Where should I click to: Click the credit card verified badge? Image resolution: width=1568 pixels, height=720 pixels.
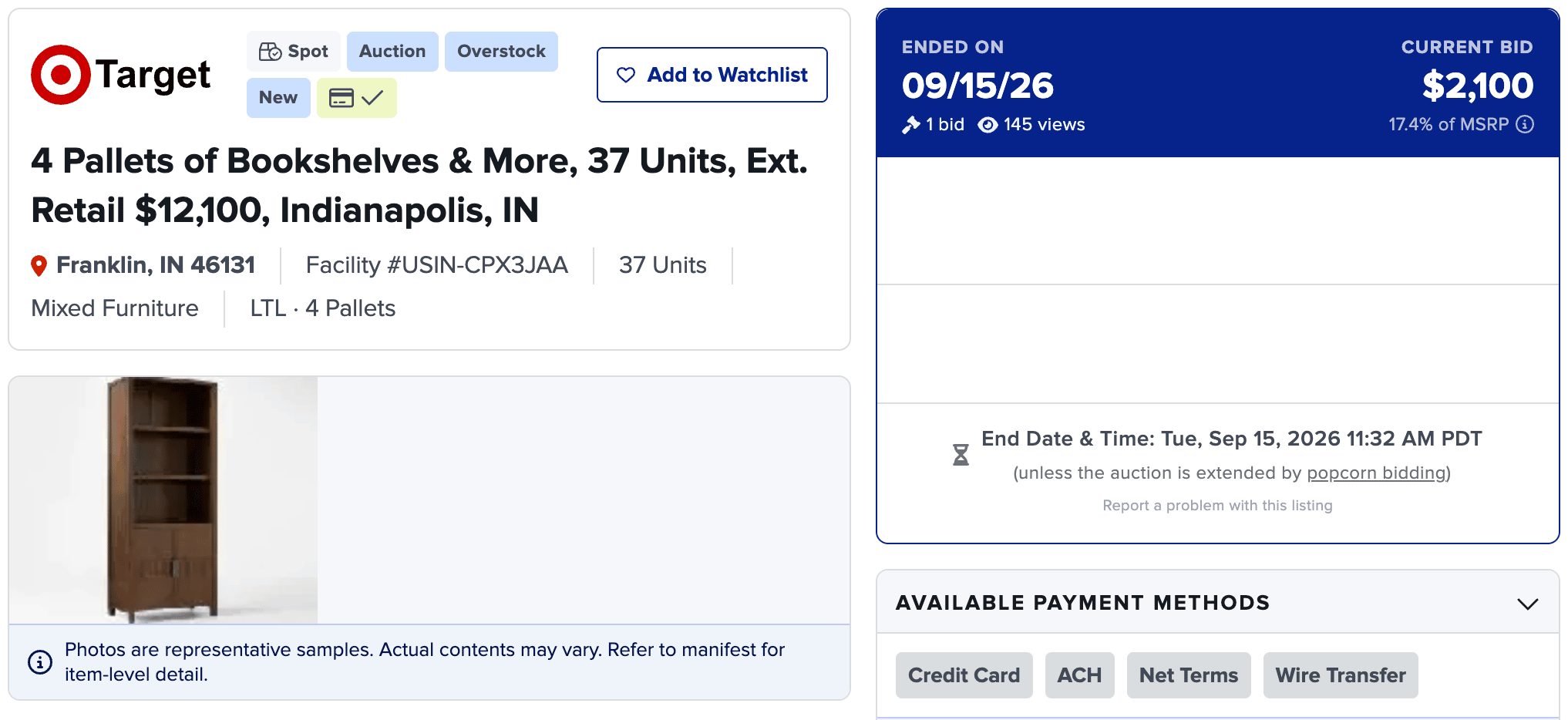click(x=357, y=98)
